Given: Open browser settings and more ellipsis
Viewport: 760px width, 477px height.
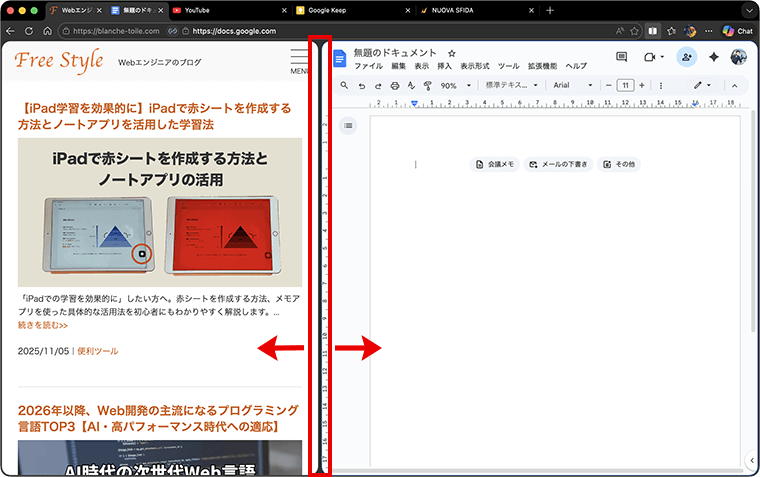Looking at the screenshot, I should pos(709,31).
